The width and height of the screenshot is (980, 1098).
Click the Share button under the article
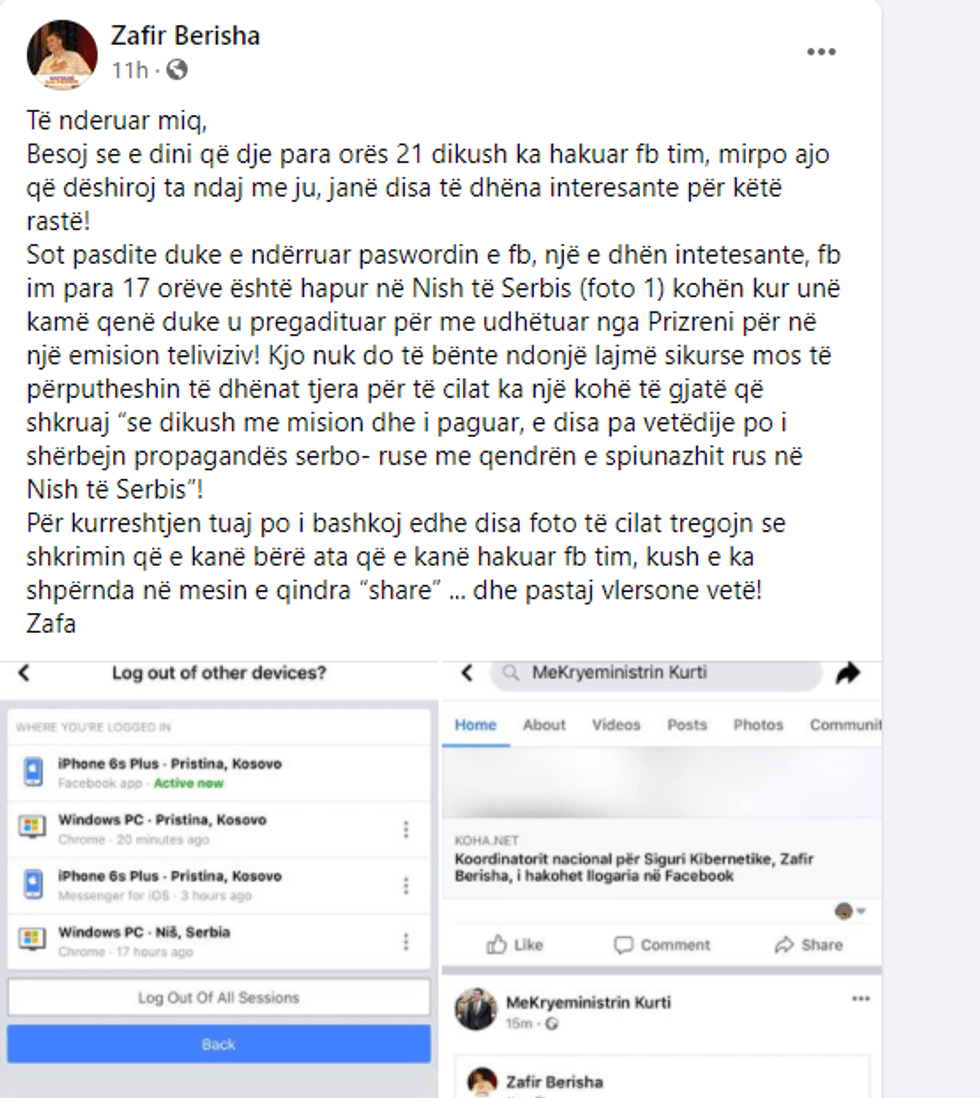tap(809, 945)
